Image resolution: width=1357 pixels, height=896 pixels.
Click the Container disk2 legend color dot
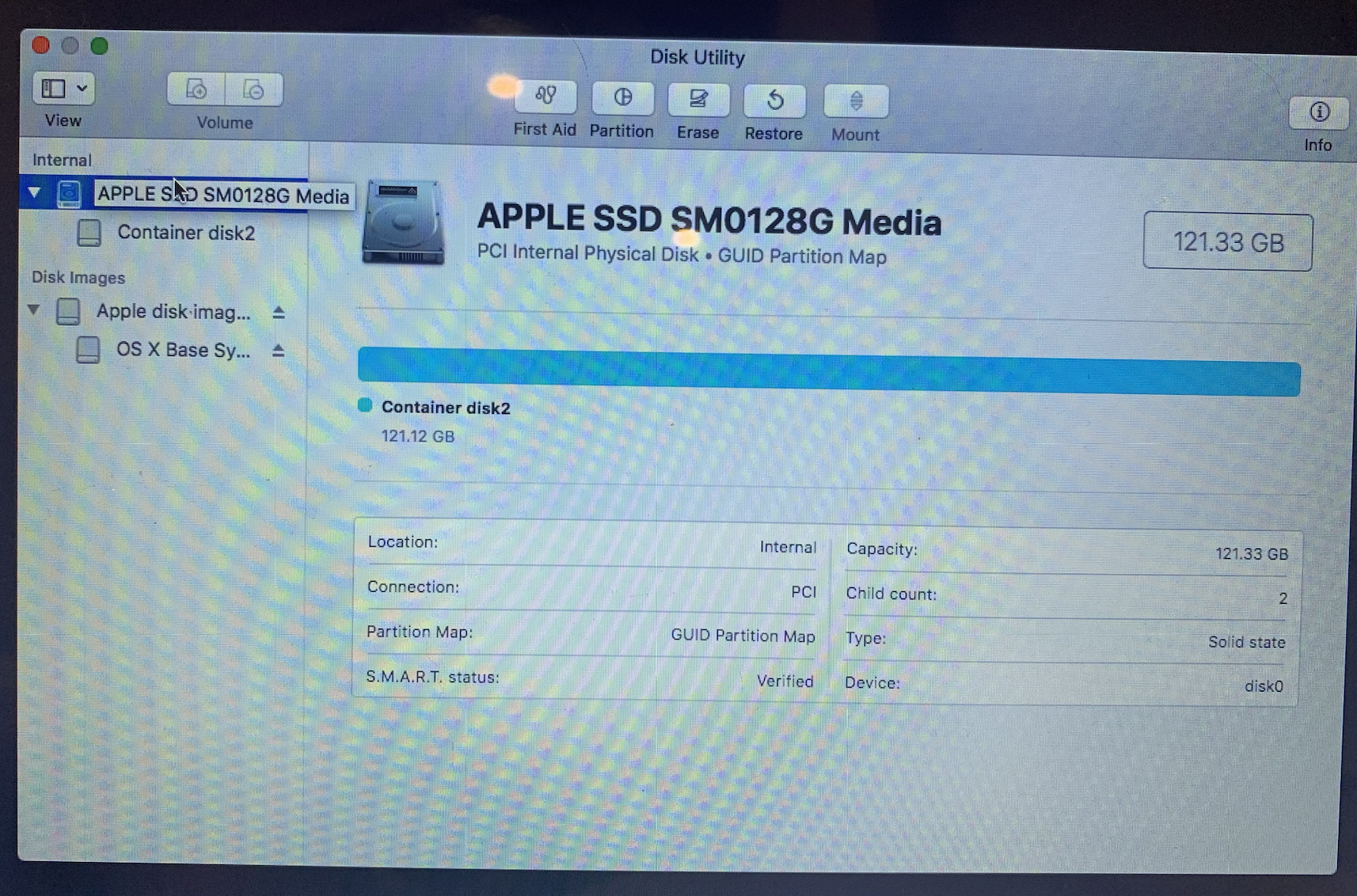(365, 405)
